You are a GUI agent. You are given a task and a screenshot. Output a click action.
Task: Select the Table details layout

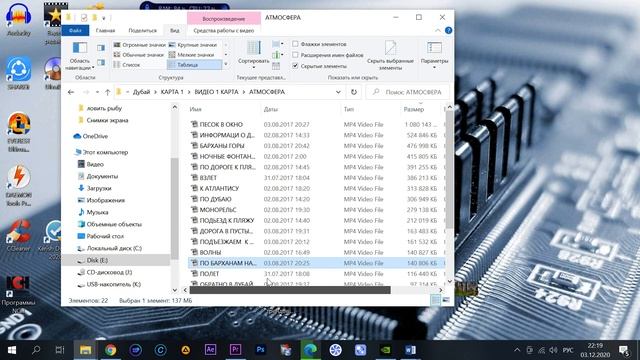click(194, 64)
